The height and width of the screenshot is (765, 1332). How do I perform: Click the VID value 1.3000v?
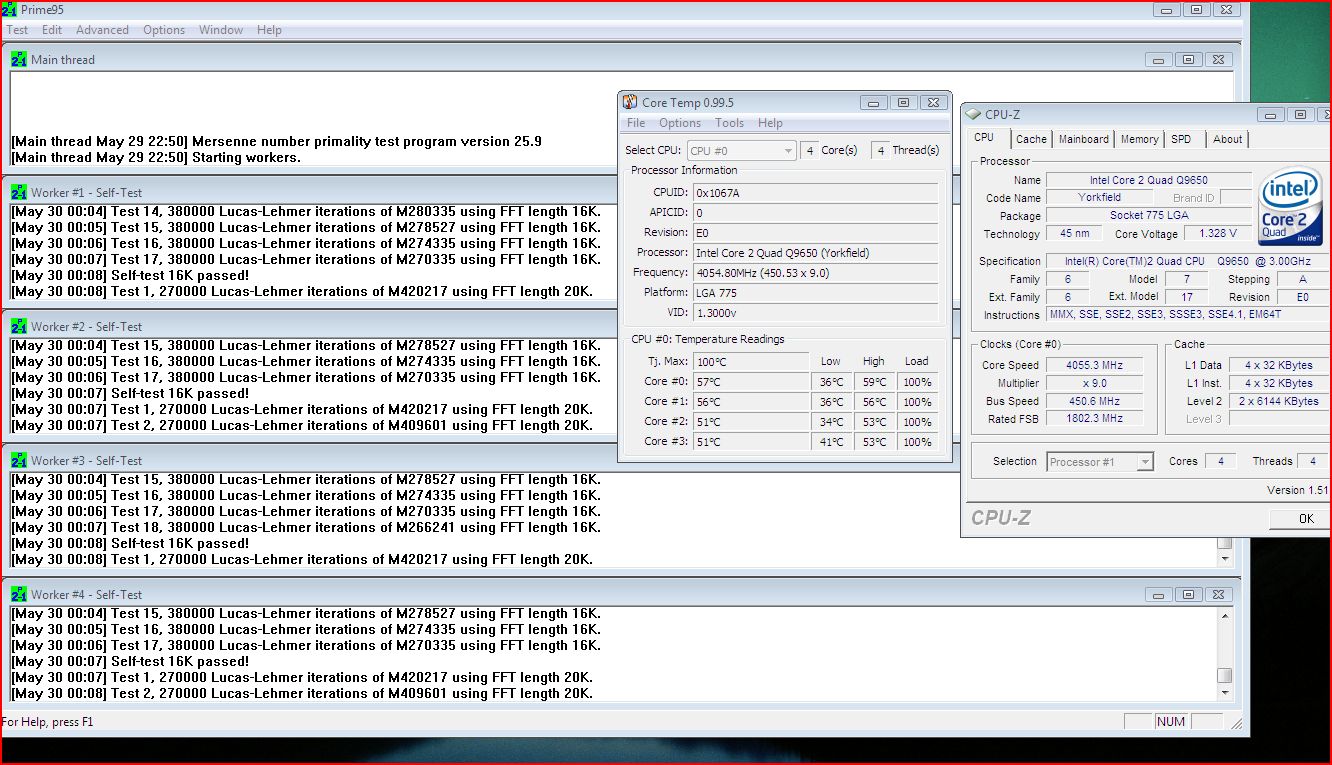[816, 312]
